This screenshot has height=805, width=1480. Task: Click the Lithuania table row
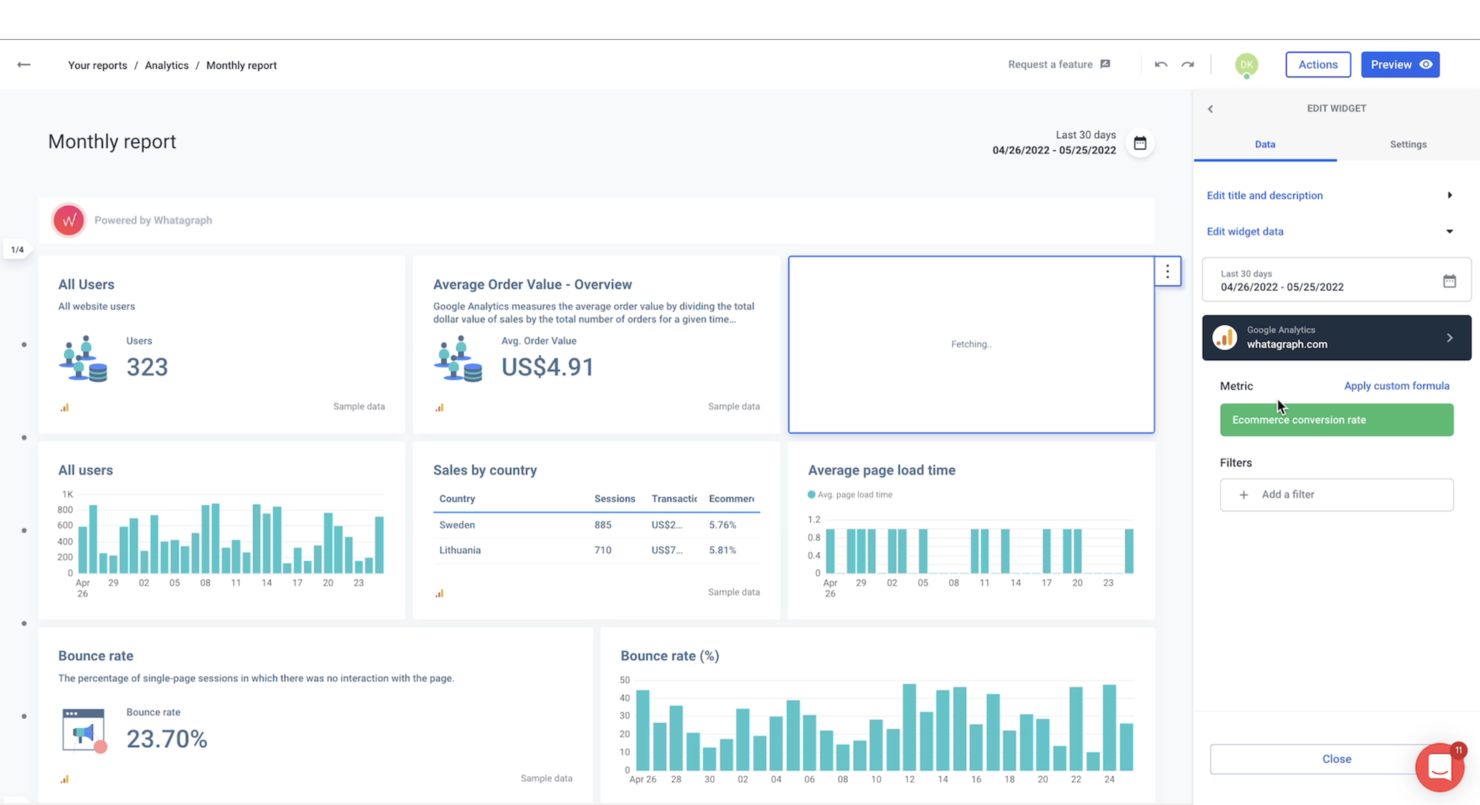tap(596, 550)
